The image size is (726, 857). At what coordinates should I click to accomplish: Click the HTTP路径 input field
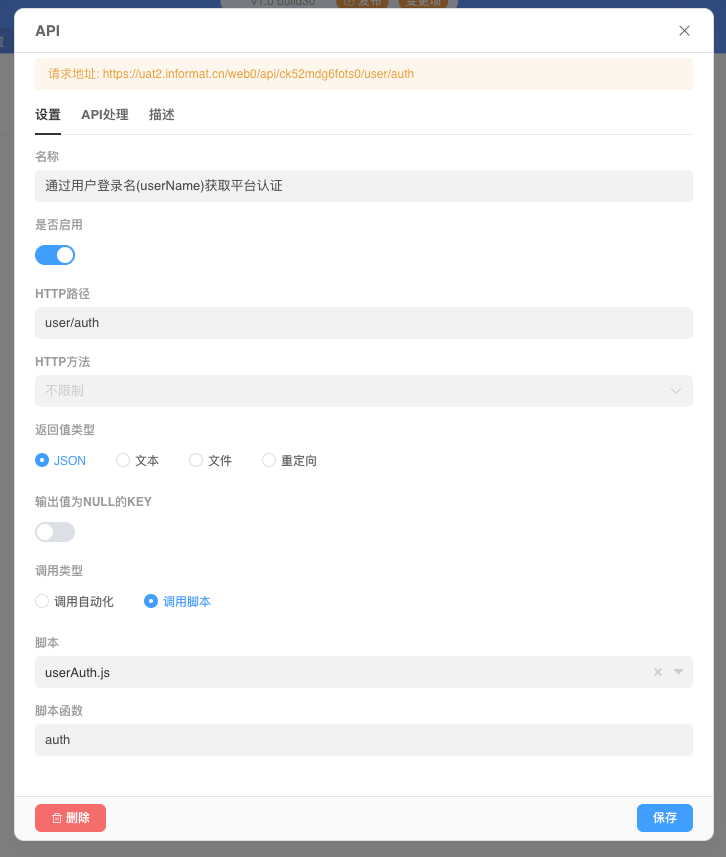pyautogui.click(x=363, y=322)
